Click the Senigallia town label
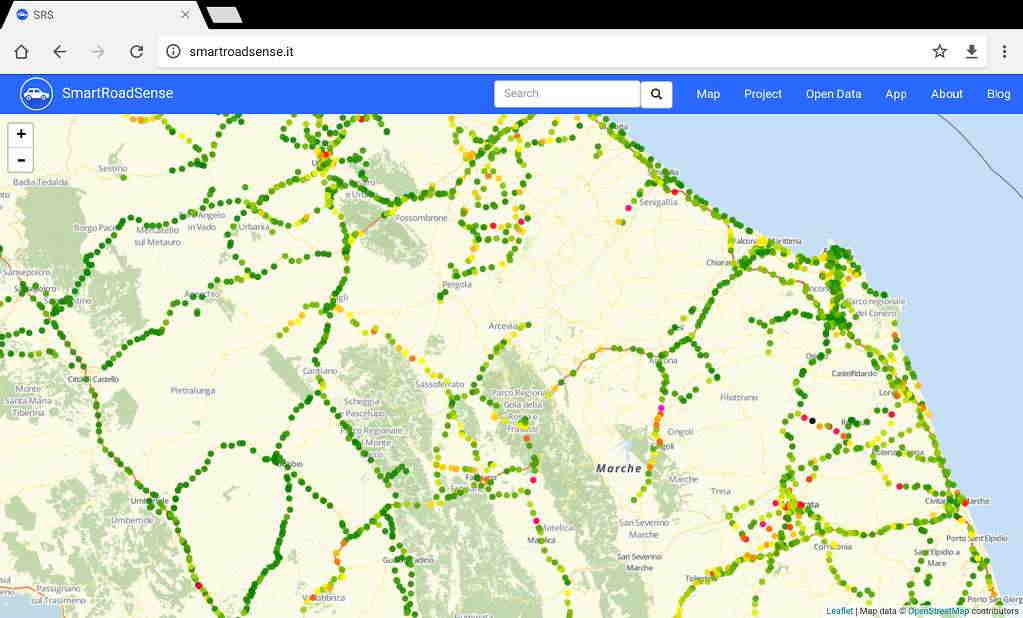This screenshot has height=618, width=1023. [658, 202]
